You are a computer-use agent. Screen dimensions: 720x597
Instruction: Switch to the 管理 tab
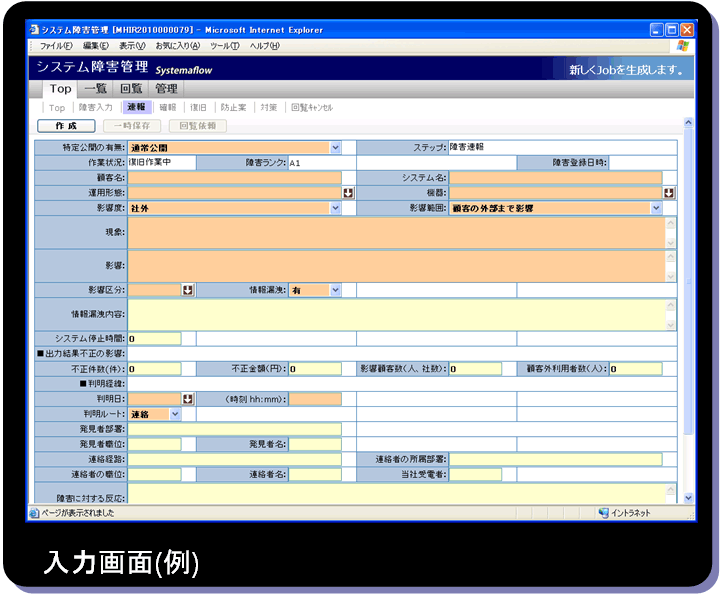pos(166,89)
